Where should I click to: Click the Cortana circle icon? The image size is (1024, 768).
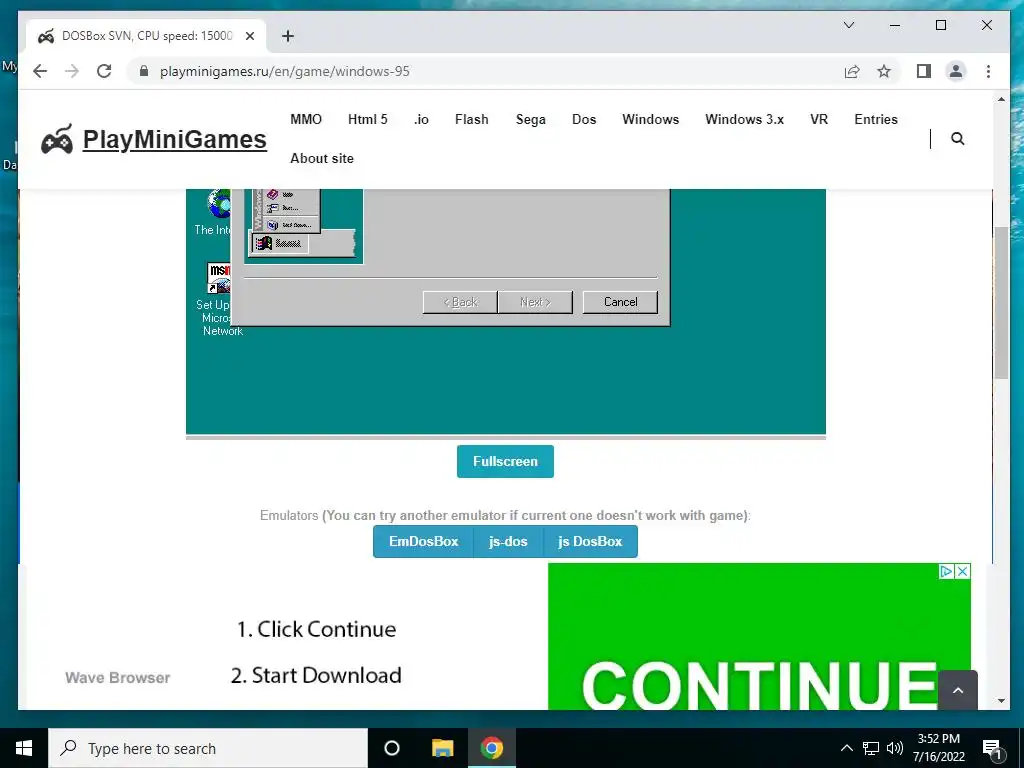pyautogui.click(x=392, y=748)
